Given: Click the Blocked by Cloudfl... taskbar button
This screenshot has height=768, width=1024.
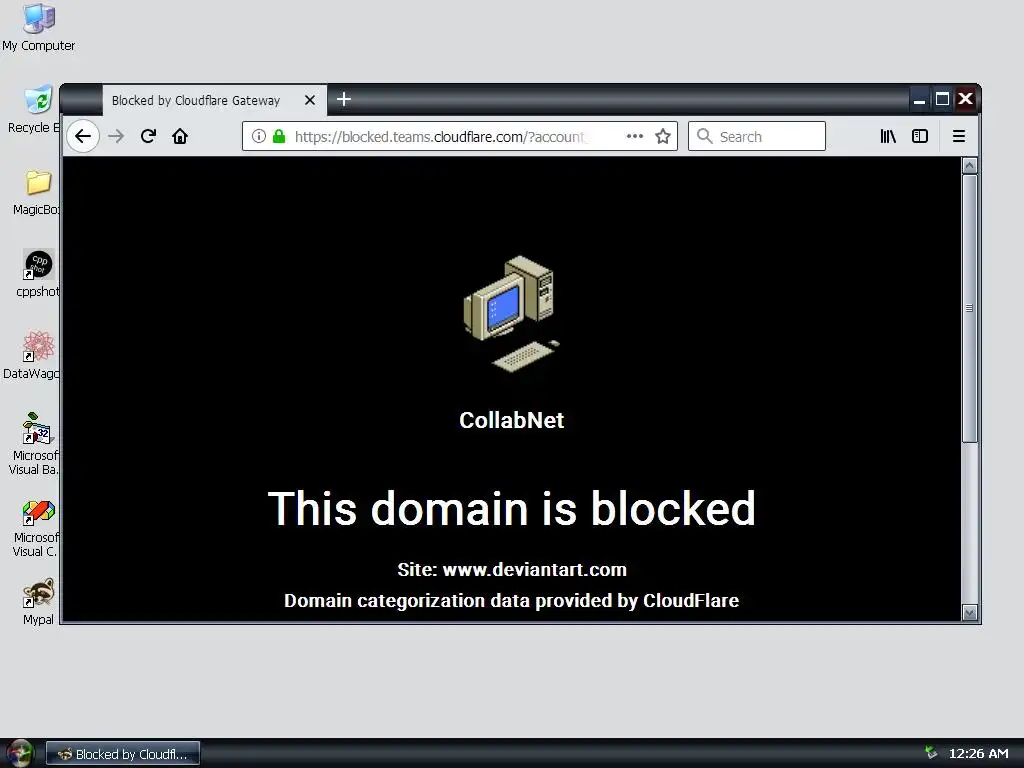Looking at the screenshot, I should (x=123, y=754).
